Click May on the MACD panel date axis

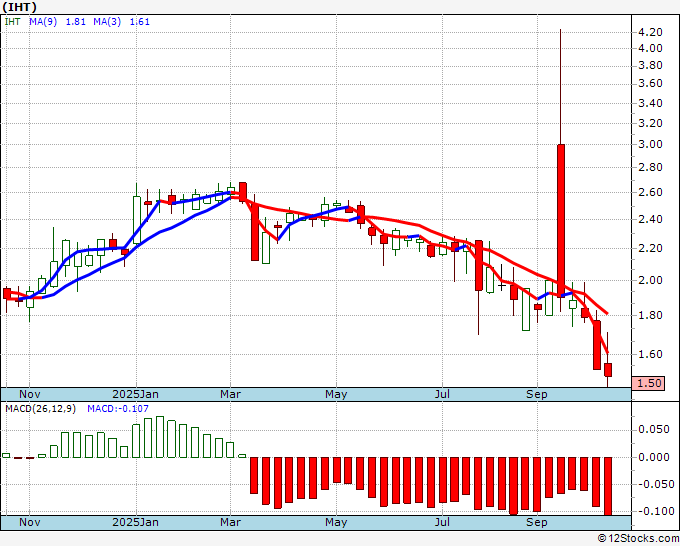point(336,522)
